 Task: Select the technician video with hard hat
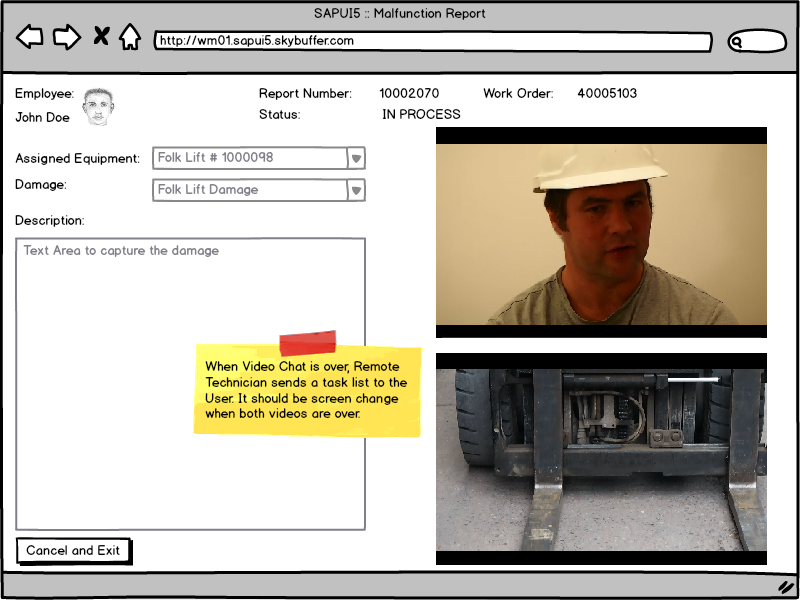pyautogui.click(x=601, y=232)
